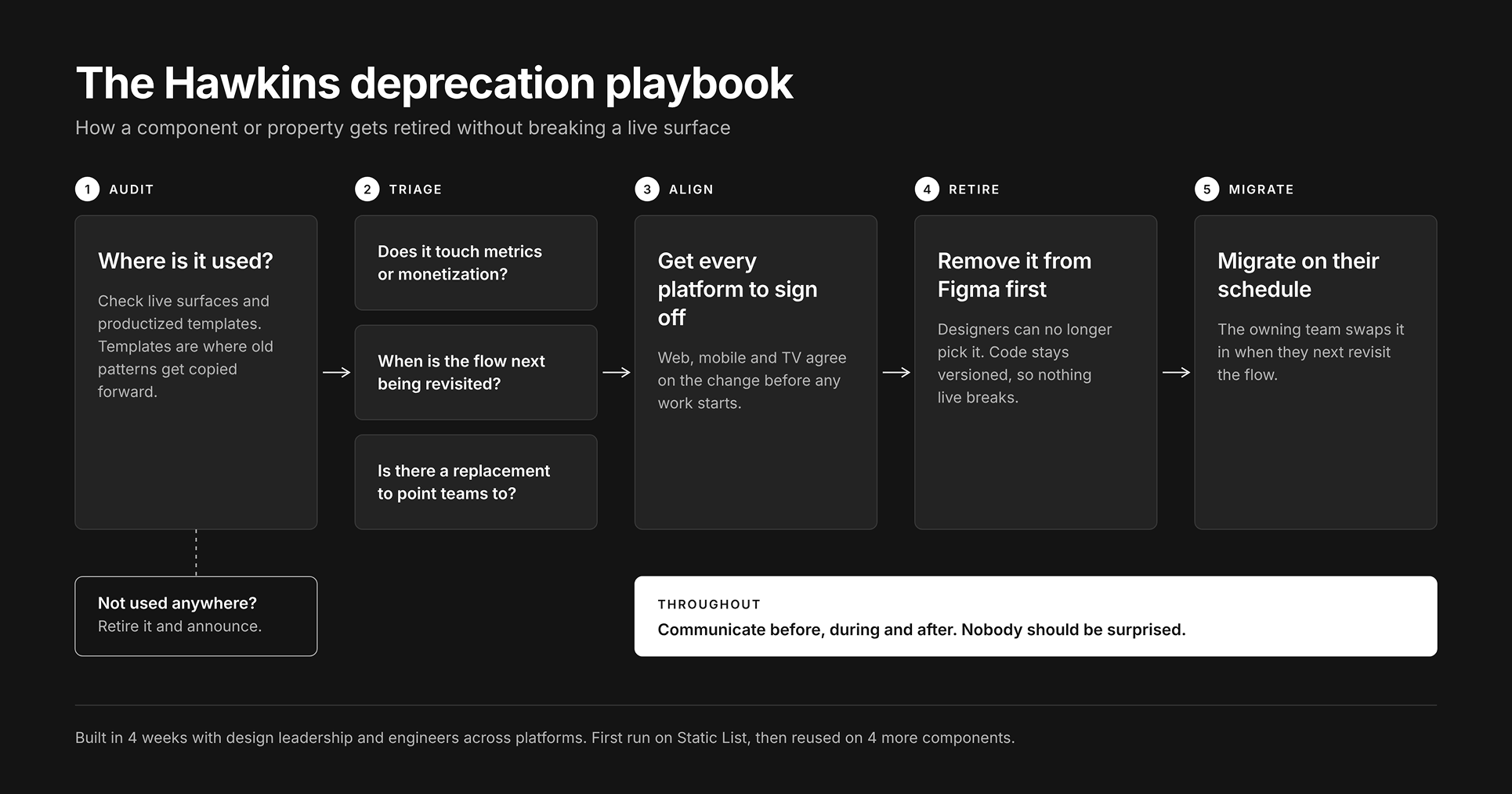Select the TRIAGE step label
Image resolution: width=1512 pixels, height=794 pixels.
coord(415,189)
